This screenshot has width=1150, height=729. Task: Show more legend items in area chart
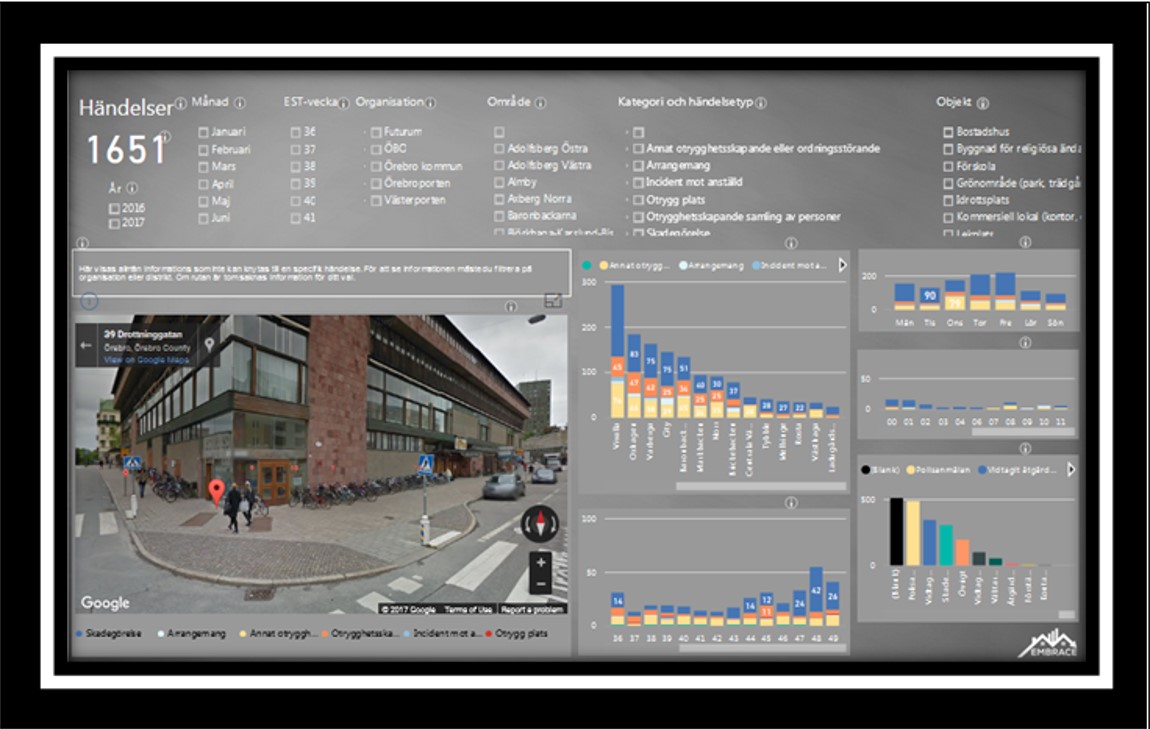[x=842, y=265]
